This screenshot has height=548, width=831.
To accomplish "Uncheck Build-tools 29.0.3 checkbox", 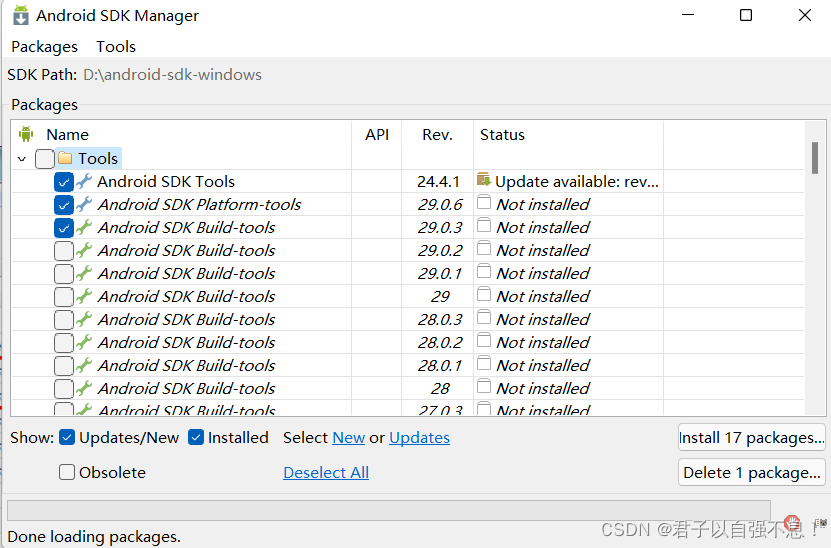I will point(64,228).
